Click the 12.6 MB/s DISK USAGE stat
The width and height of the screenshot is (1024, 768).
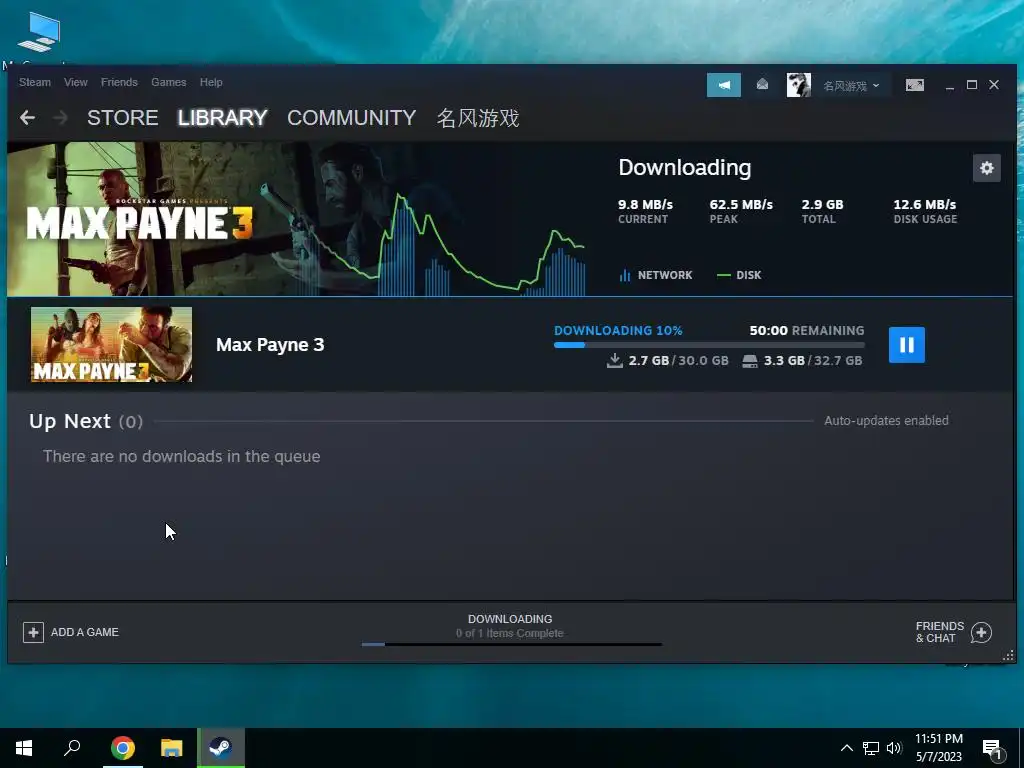click(925, 211)
